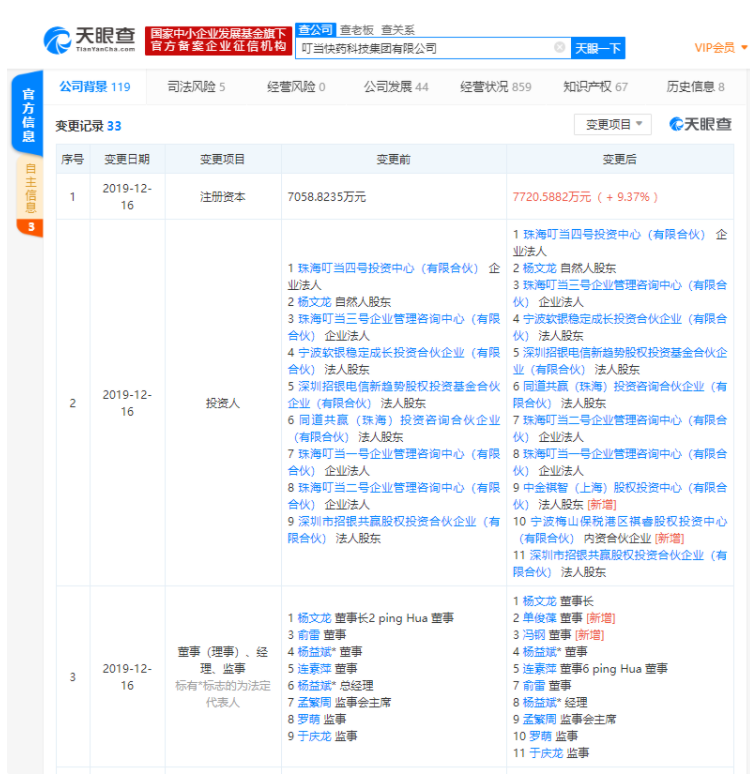Open 杨益斌 经理 link in 变更后 column
750x775 pixels.
542,702
